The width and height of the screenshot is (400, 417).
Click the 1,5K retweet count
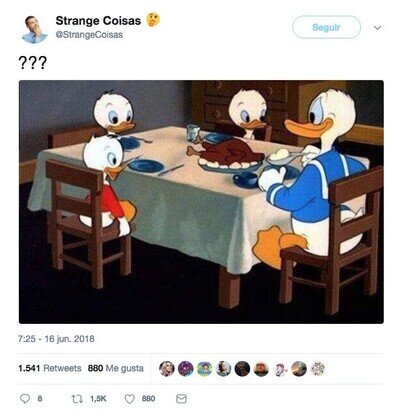click(98, 399)
